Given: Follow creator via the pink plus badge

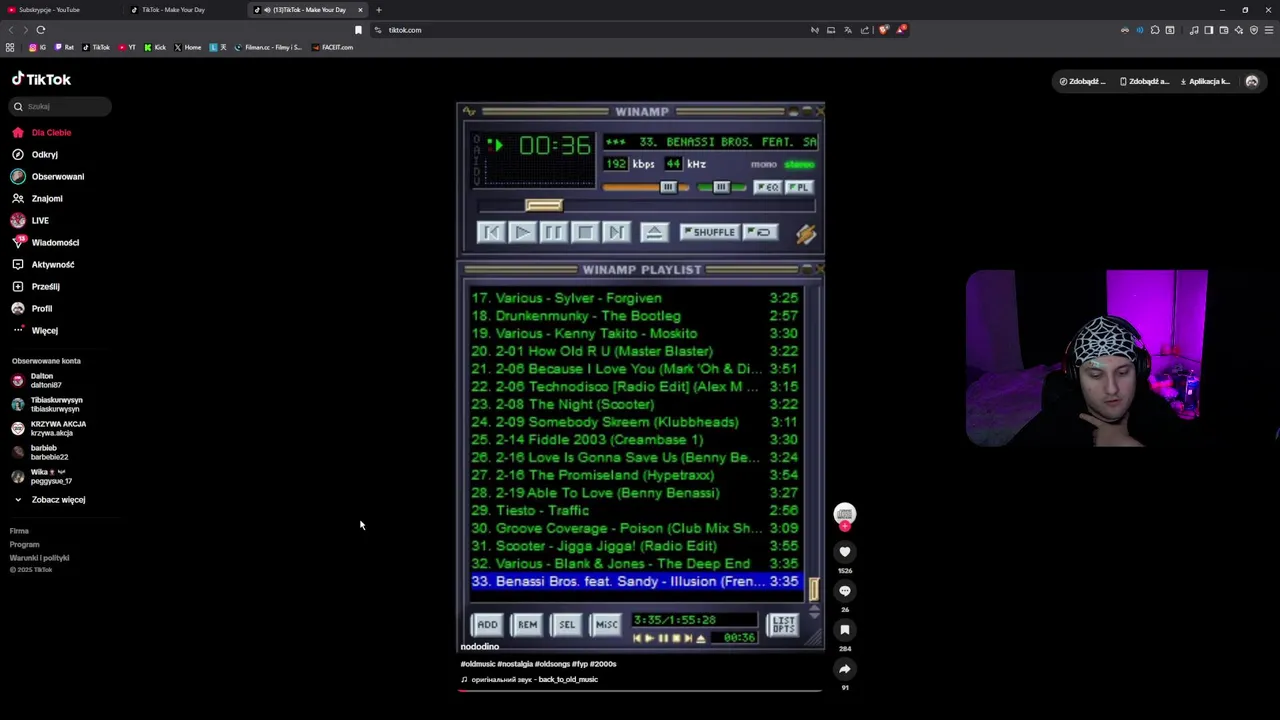Looking at the screenshot, I should tap(845, 526).
